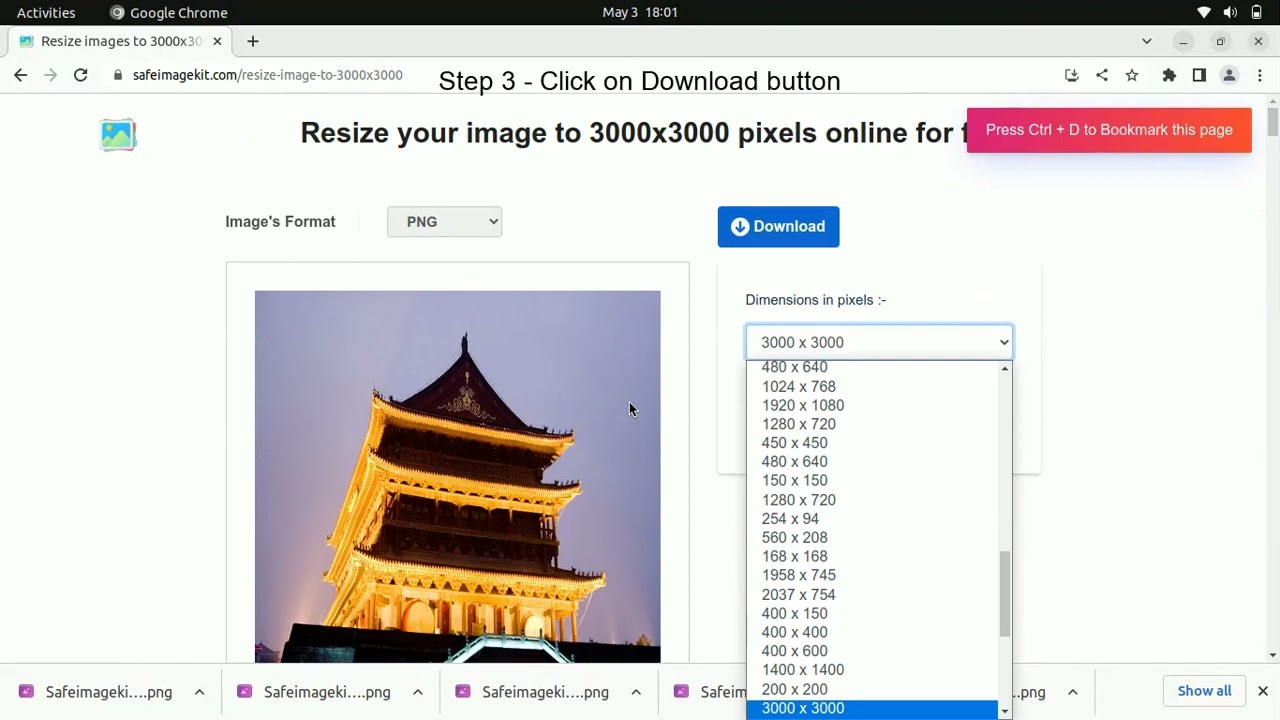Navigate back with the browser back arrow
This screenshot has width=1280, height=720.
tap(20, 75)
